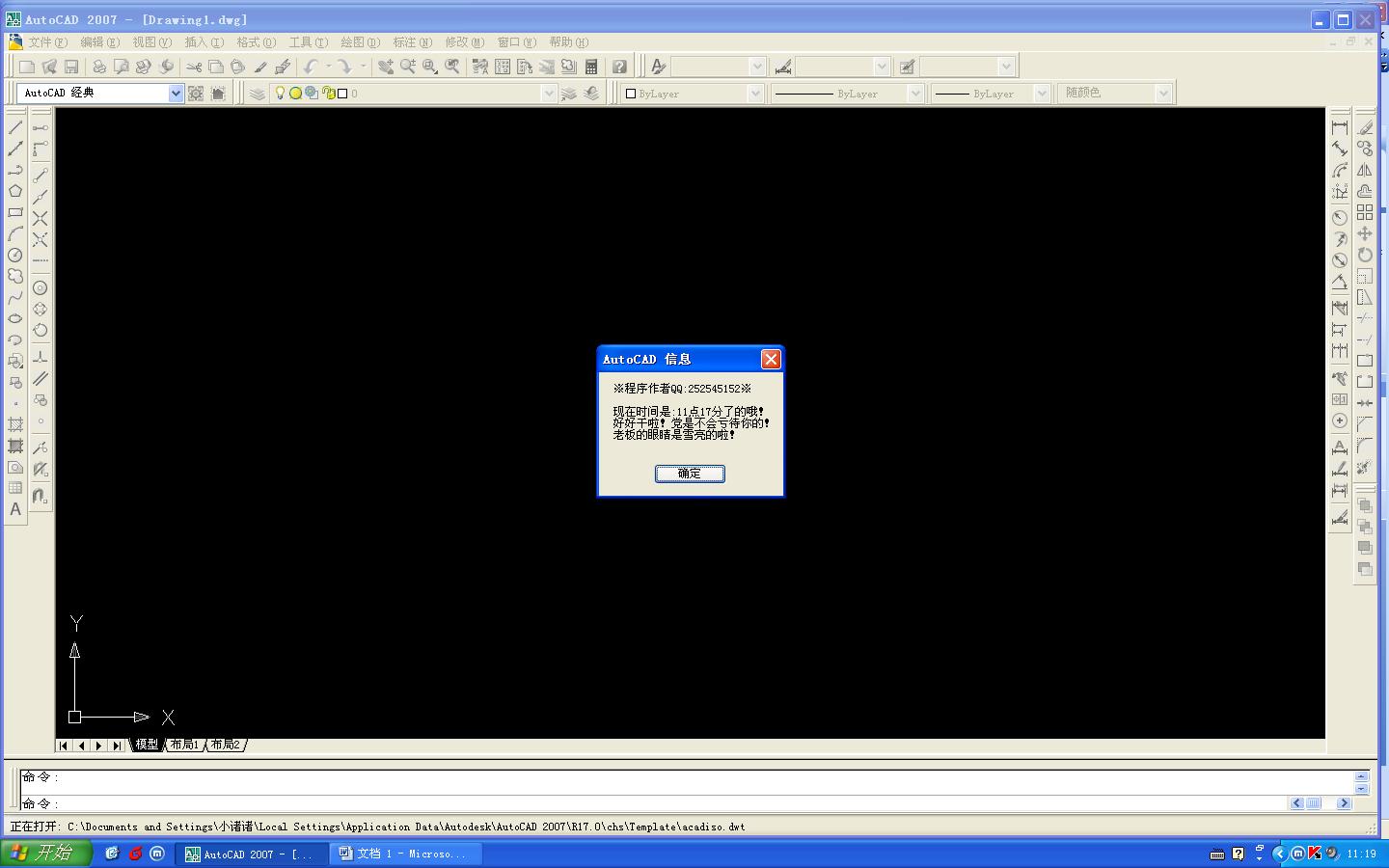Click the Linear dimension icon
Image resolution: width=1389 pixels, height=868 pixels.
(1340, 127)
